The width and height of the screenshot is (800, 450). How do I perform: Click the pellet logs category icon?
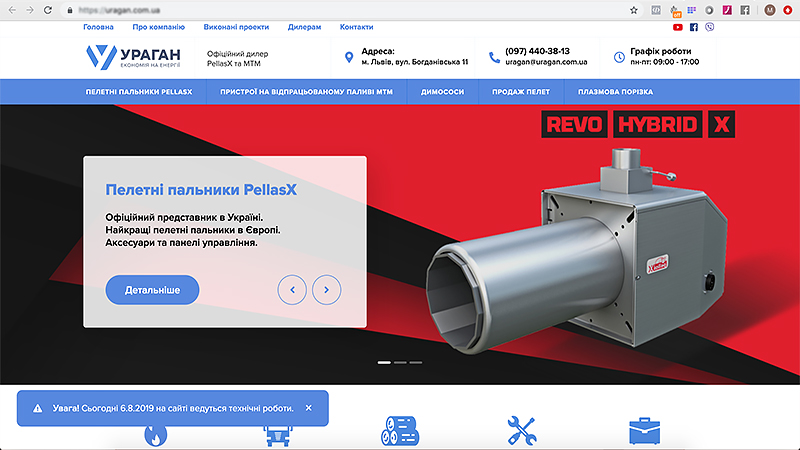click(x=400, y=431)
